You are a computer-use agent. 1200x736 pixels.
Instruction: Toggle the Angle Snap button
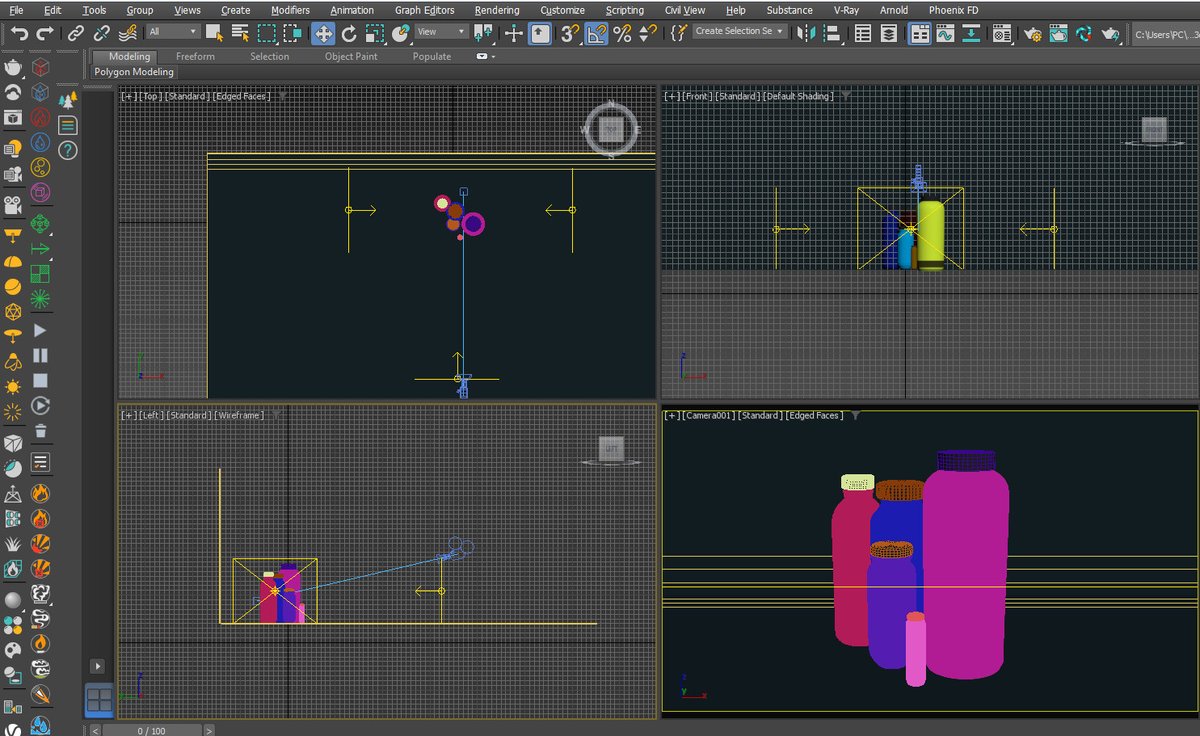tap(596, 33)
